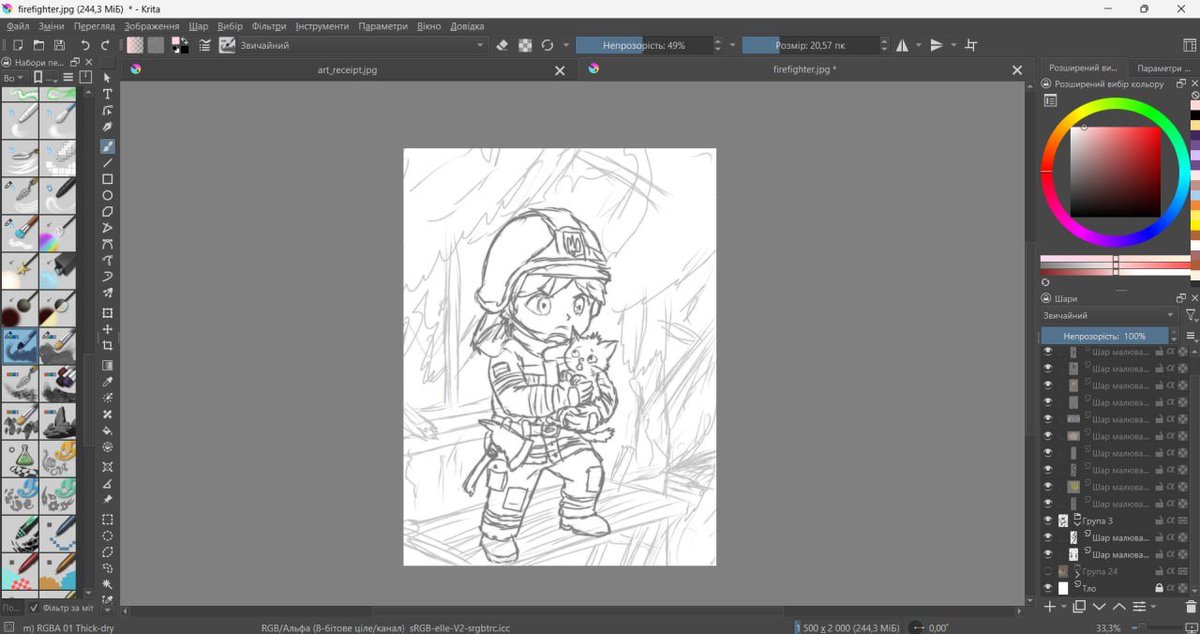Toggle vertical mirror tool in toolbar
The width and height of the screenshot is (1200, 634).
coord(936,45)
